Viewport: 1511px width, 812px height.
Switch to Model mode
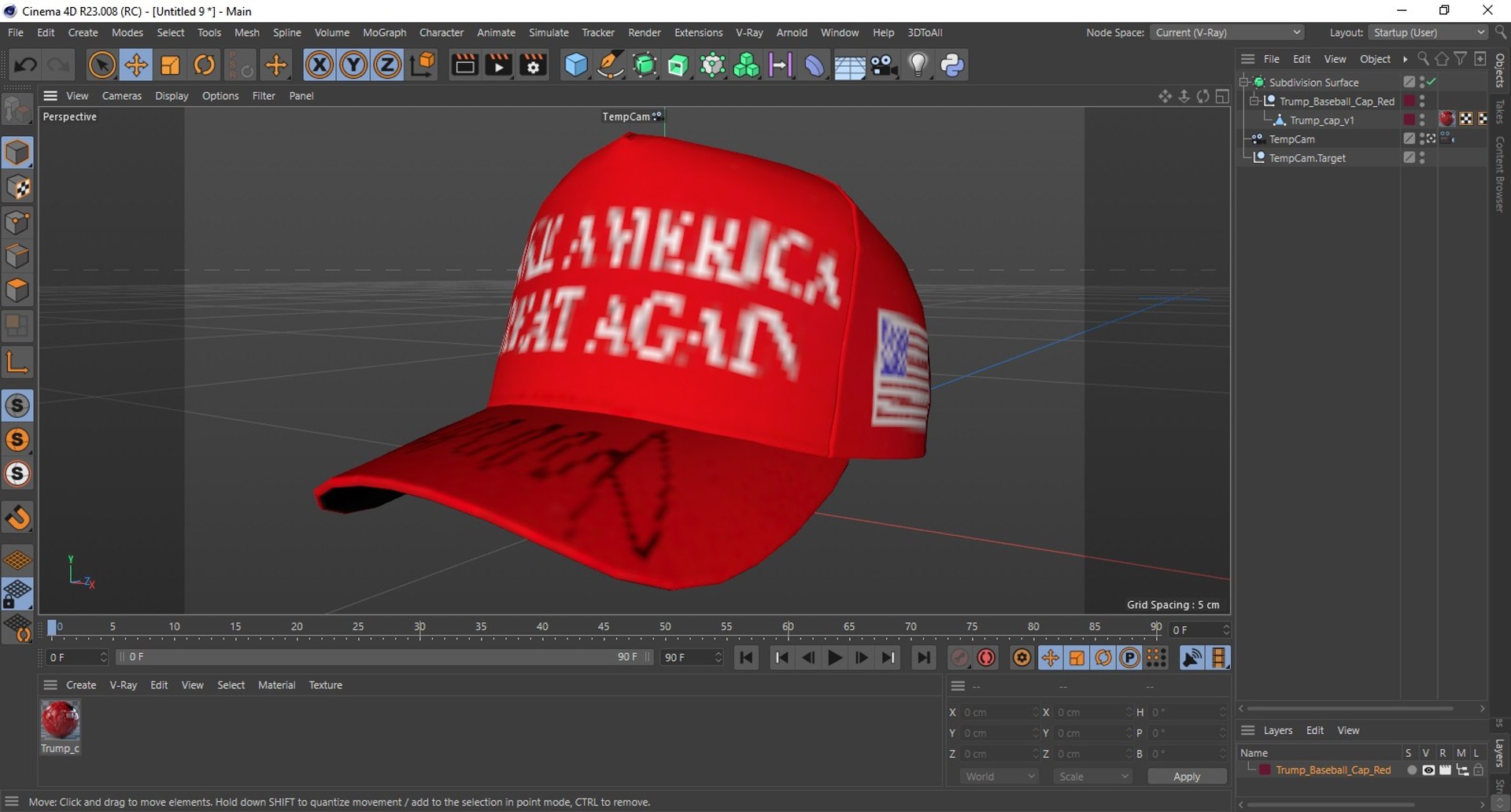point(17,153)
